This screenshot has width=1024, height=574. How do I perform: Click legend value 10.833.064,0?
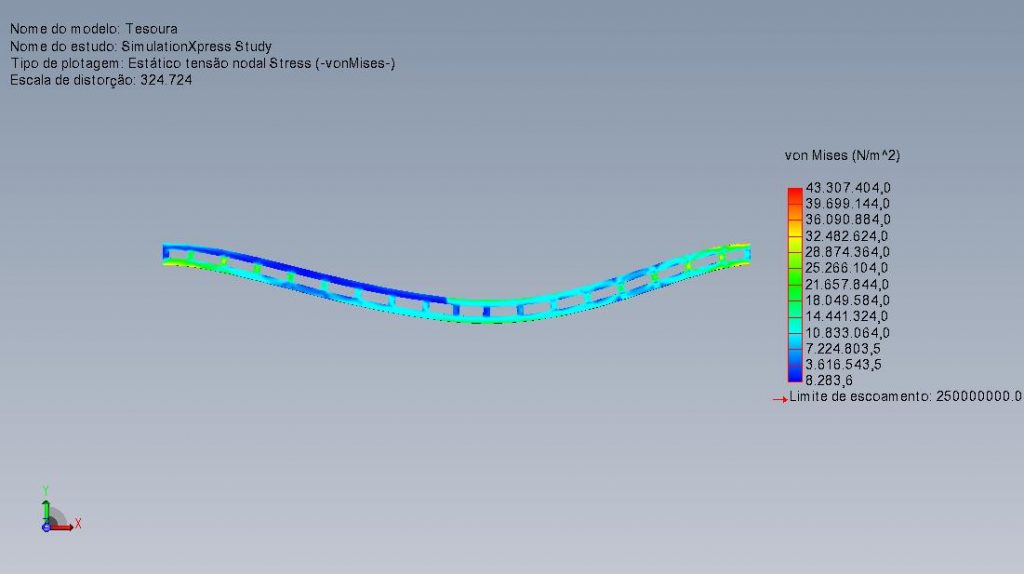[x=848, y=333]
